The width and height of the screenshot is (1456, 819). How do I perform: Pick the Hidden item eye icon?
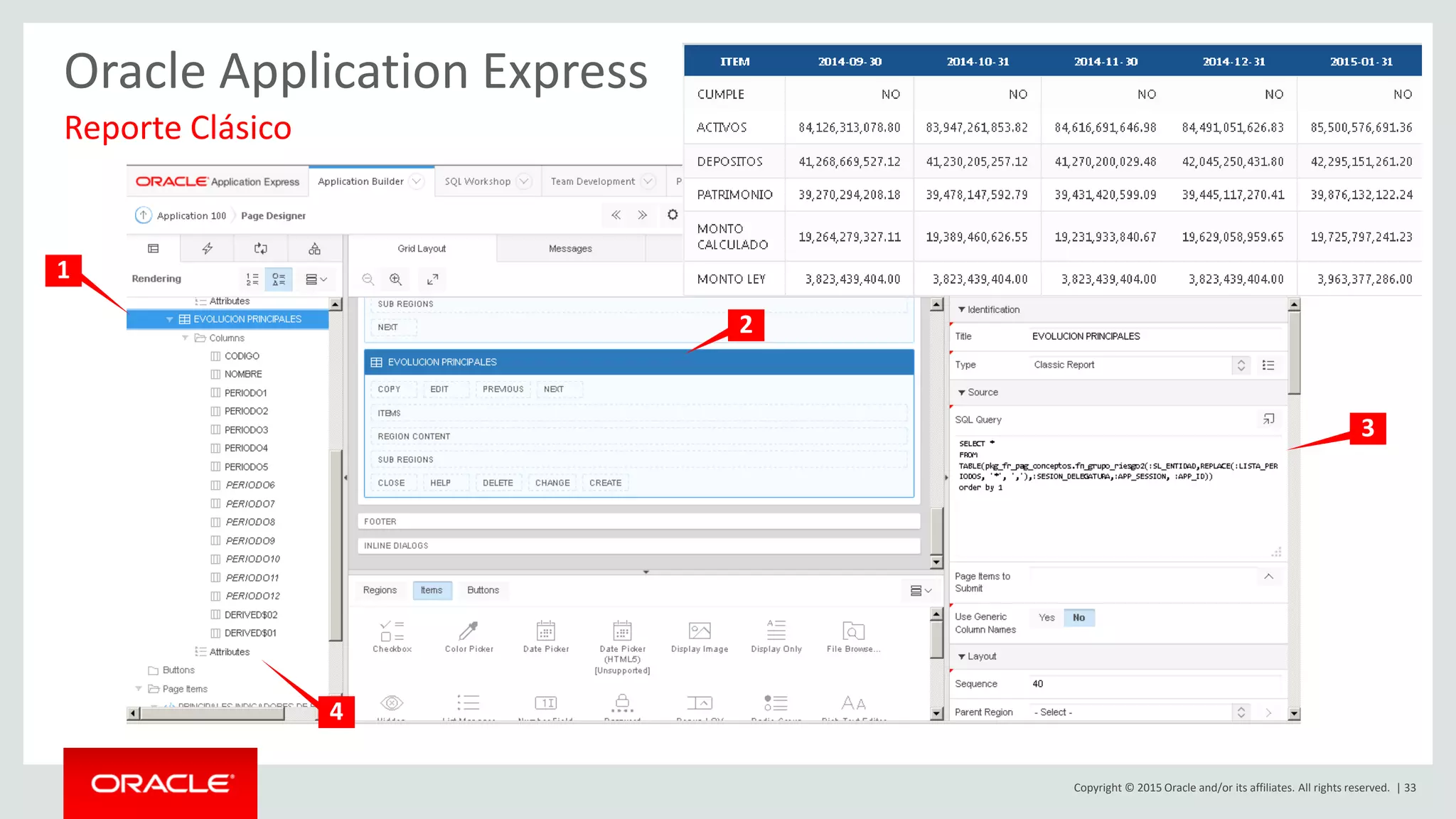click(392, 703)
